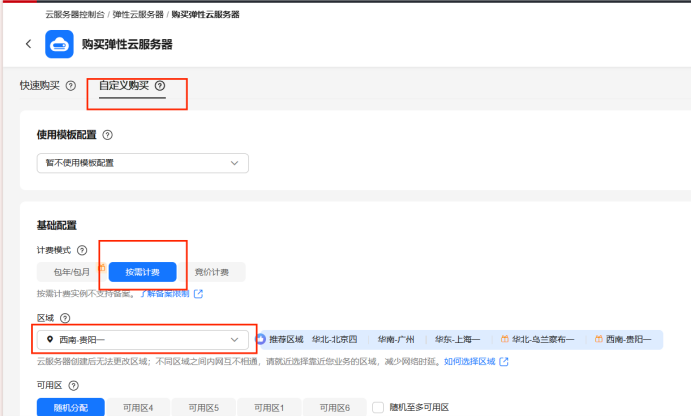Choose recommended region 华北-北京四

335,339
